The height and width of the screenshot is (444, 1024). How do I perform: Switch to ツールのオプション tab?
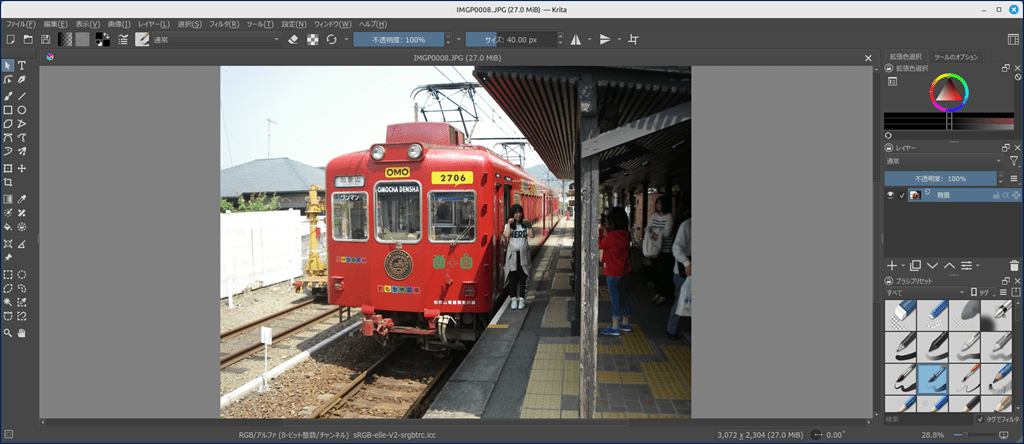click(956, 57)
